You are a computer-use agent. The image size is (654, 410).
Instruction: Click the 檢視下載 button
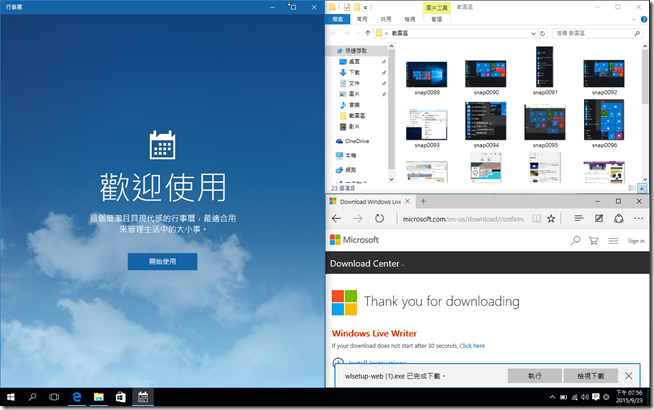[x=591, y=376]
